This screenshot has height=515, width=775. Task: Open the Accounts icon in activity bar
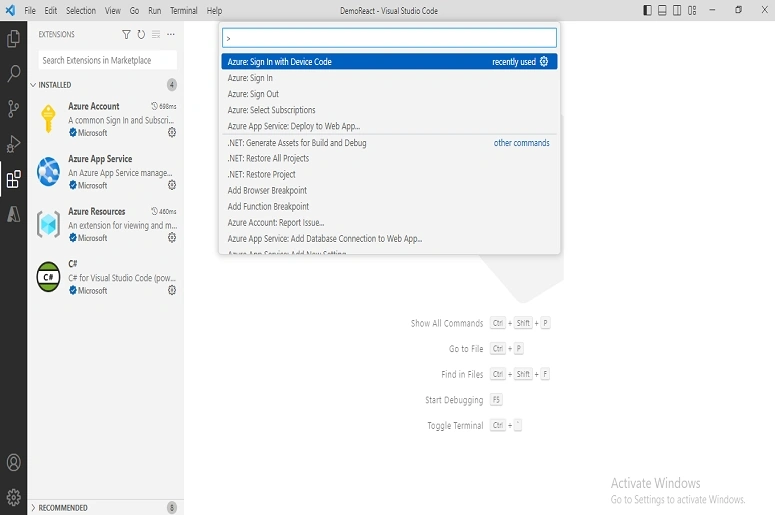(13, 463)
